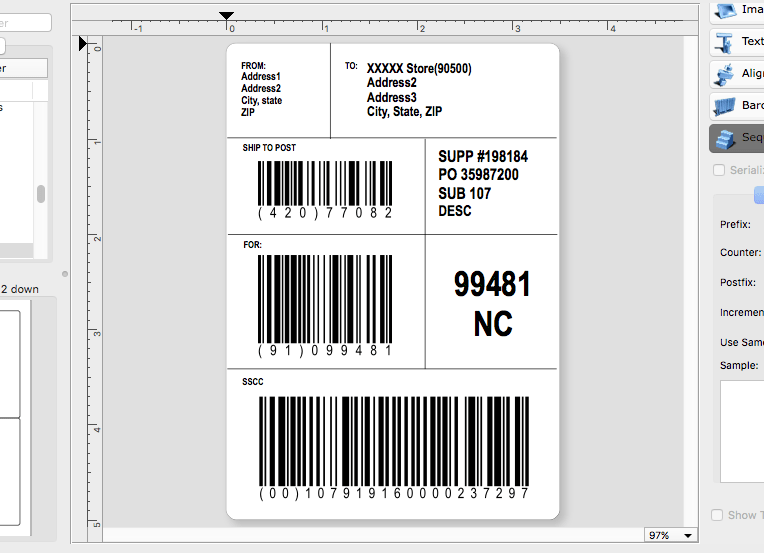Image resolution: width=764 pixels, height=553 pixels.
Task: Select the large 99481 text
Action: [x=492, y=284]
